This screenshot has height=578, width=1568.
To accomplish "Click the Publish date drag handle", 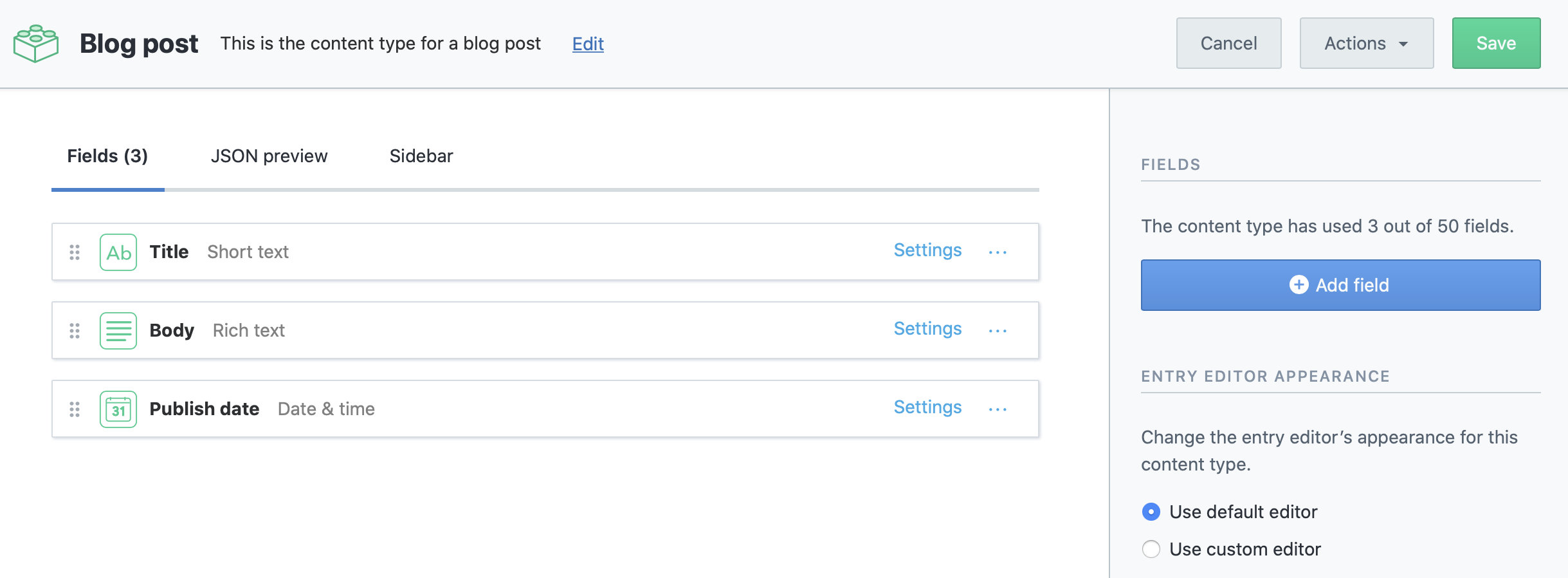I will point(75,409).
